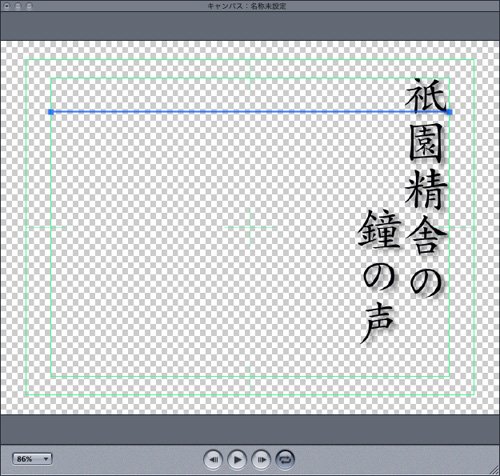Click the 舎 character on canvas
This screenshot has width=500, height=476.
[426, 235]
